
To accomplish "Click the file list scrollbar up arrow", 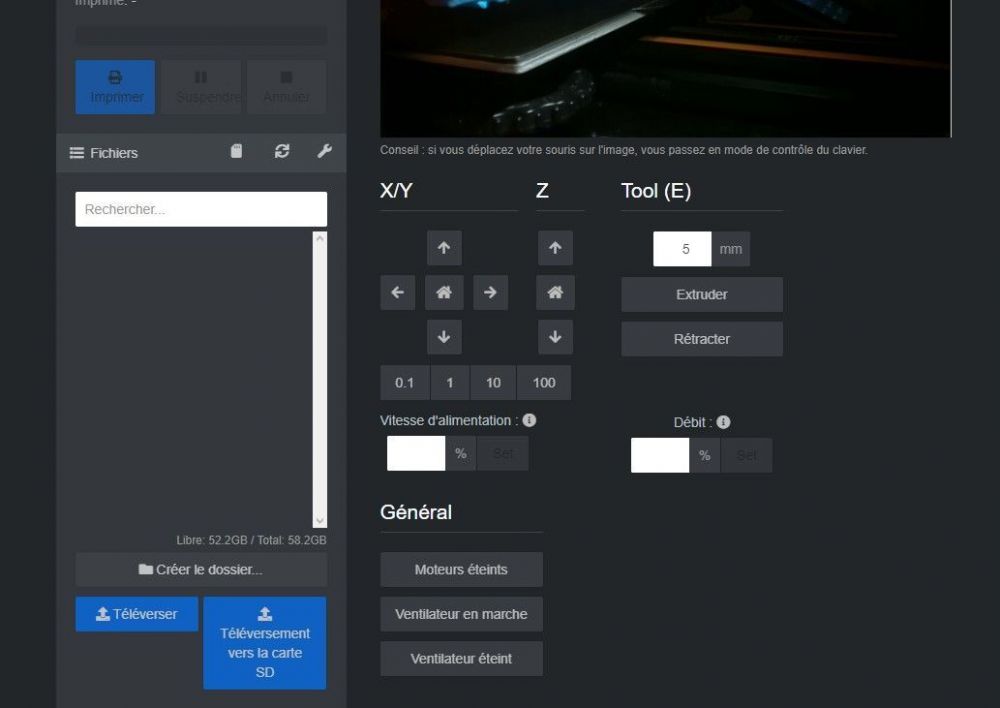I will [x=320, y=238].
